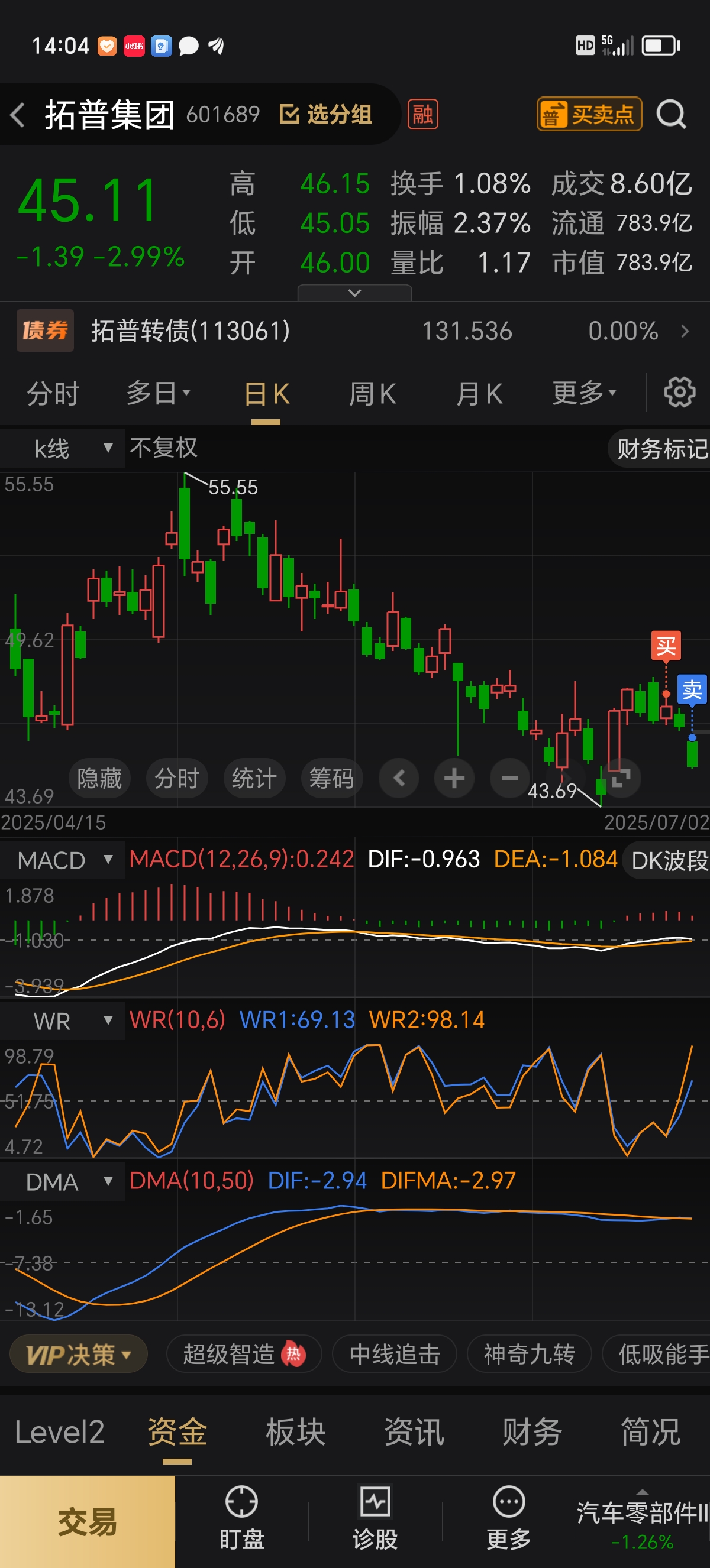Select 超级智造 hot strategy chip
Screen dimensions: 710x1568
pyautogui.click(x=244, y=1355)
